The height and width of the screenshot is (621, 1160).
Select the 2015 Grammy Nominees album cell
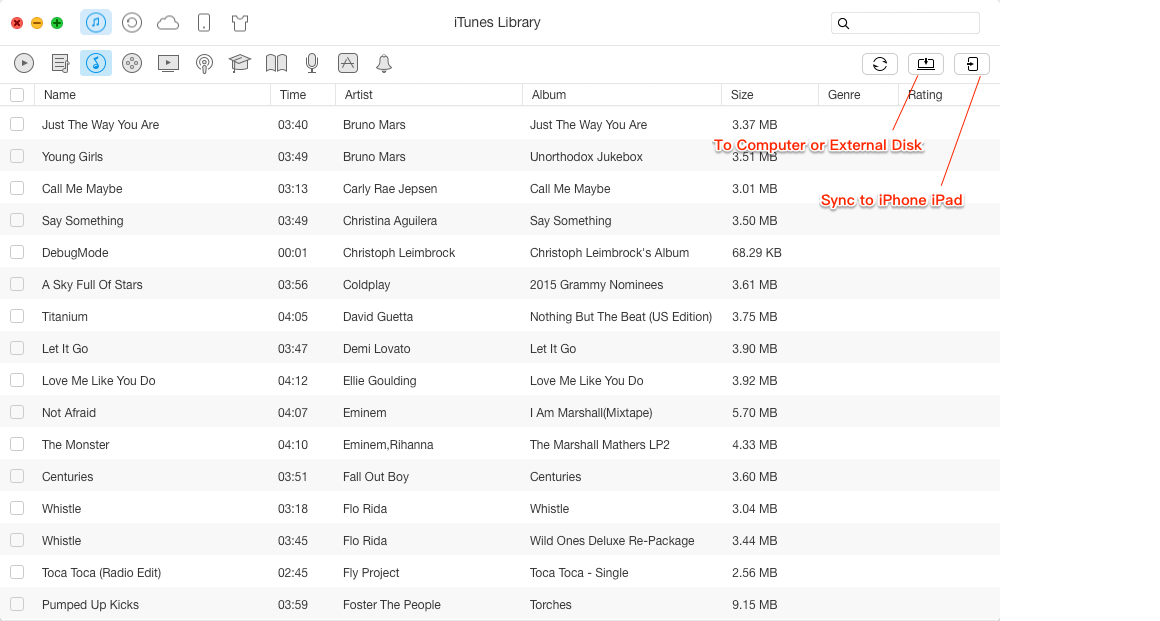coord(596,284)
